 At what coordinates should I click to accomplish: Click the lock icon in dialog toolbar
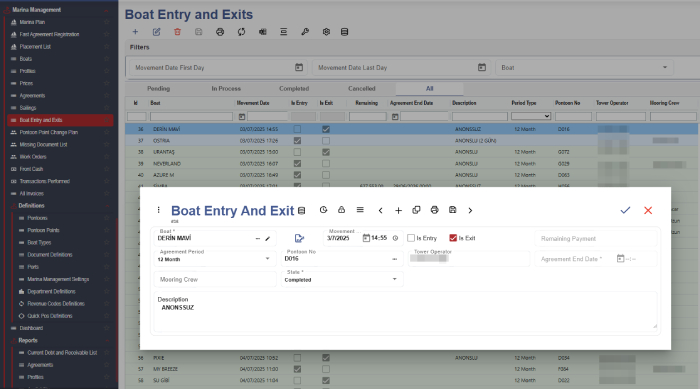[x=342, y=210]
